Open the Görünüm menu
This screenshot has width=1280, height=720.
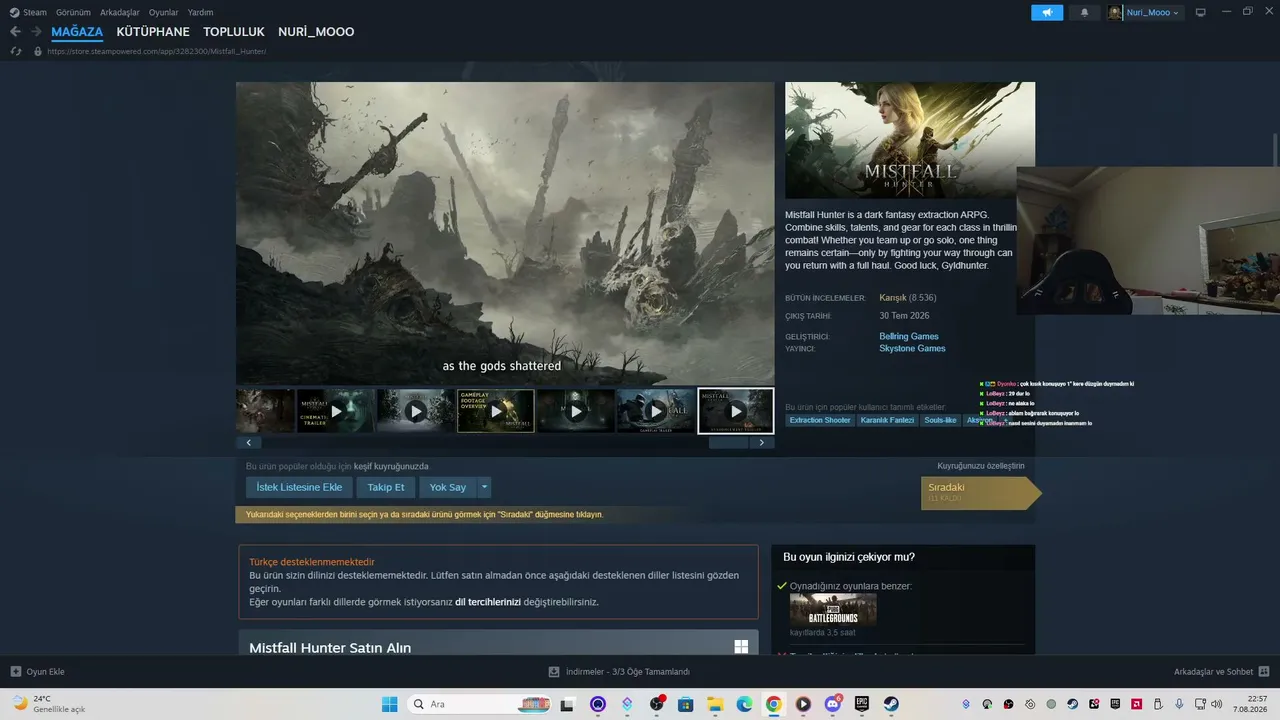pos(73,12)
